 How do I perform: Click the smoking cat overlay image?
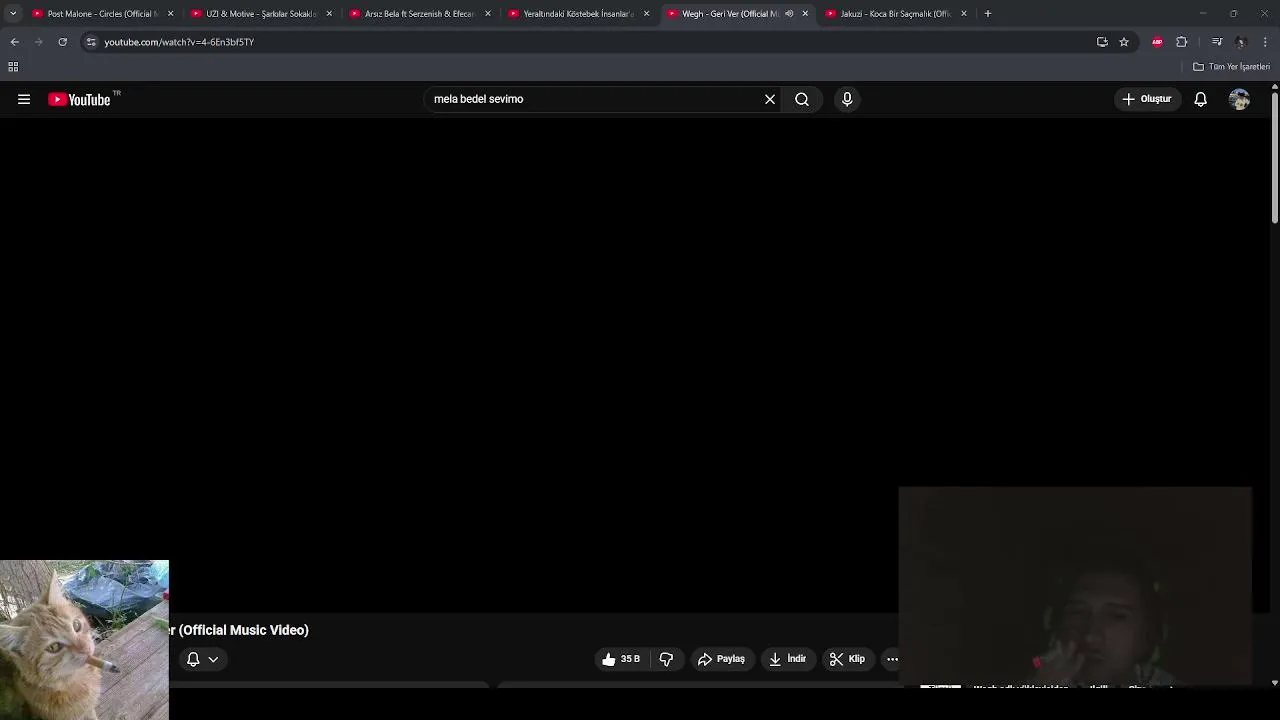coord(84,640)
